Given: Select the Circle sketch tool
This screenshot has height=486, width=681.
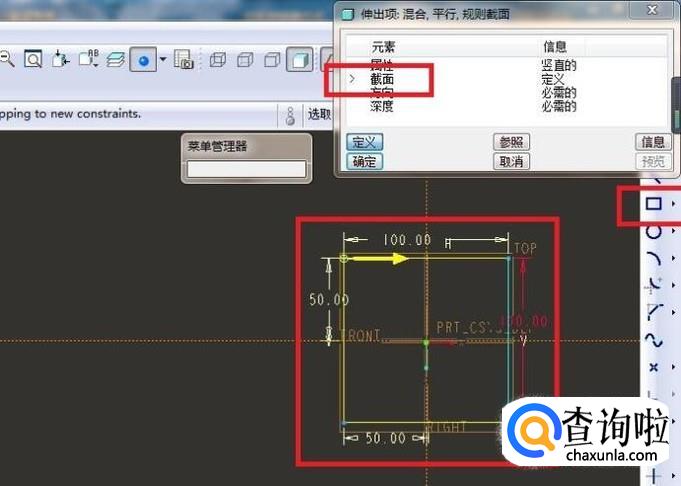Looking at the screenshot, I should 653,231.
